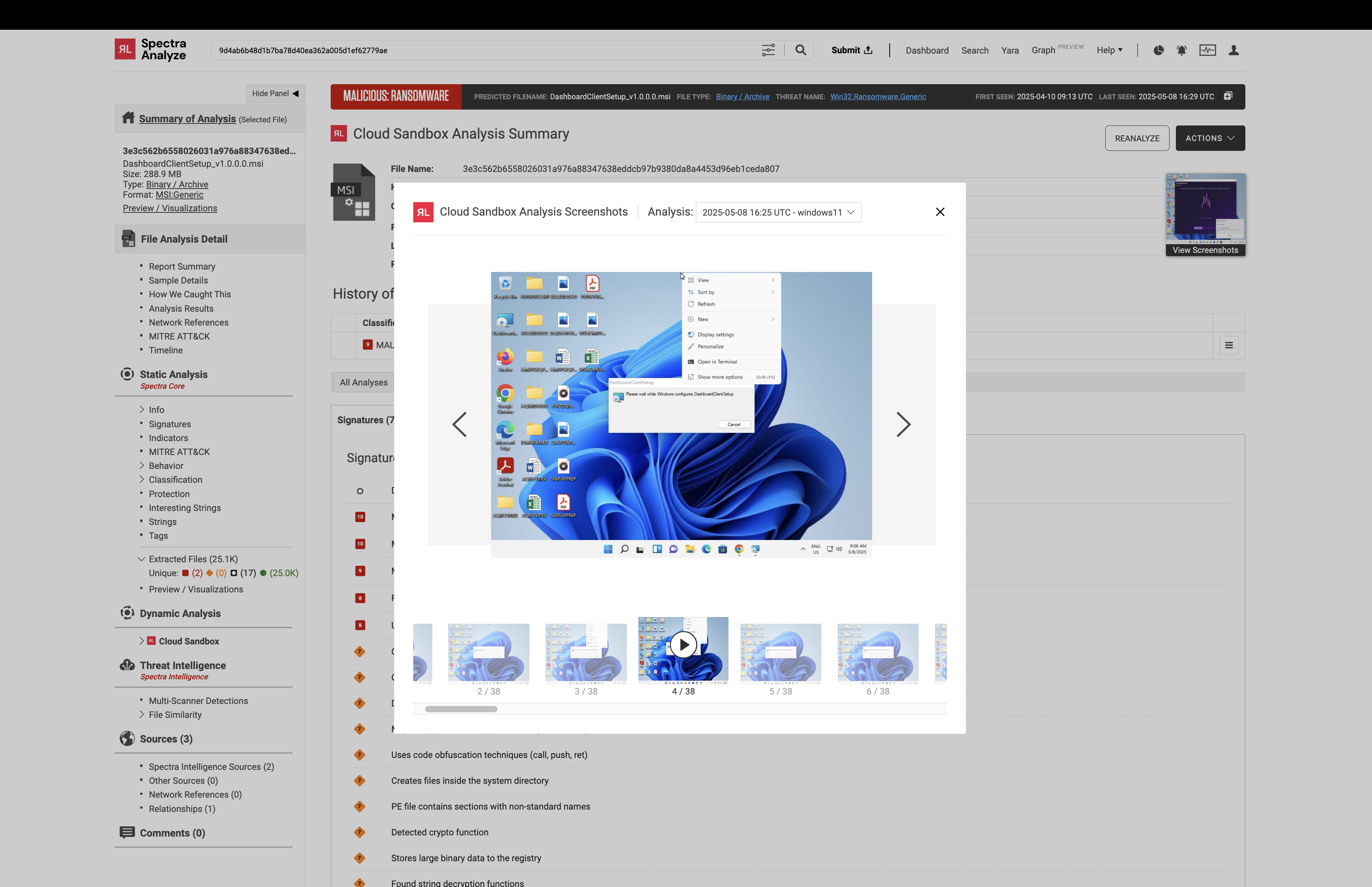Go to previous screenshot arrow
This screenshot has height=887, width=1372.
pos(459,424)
